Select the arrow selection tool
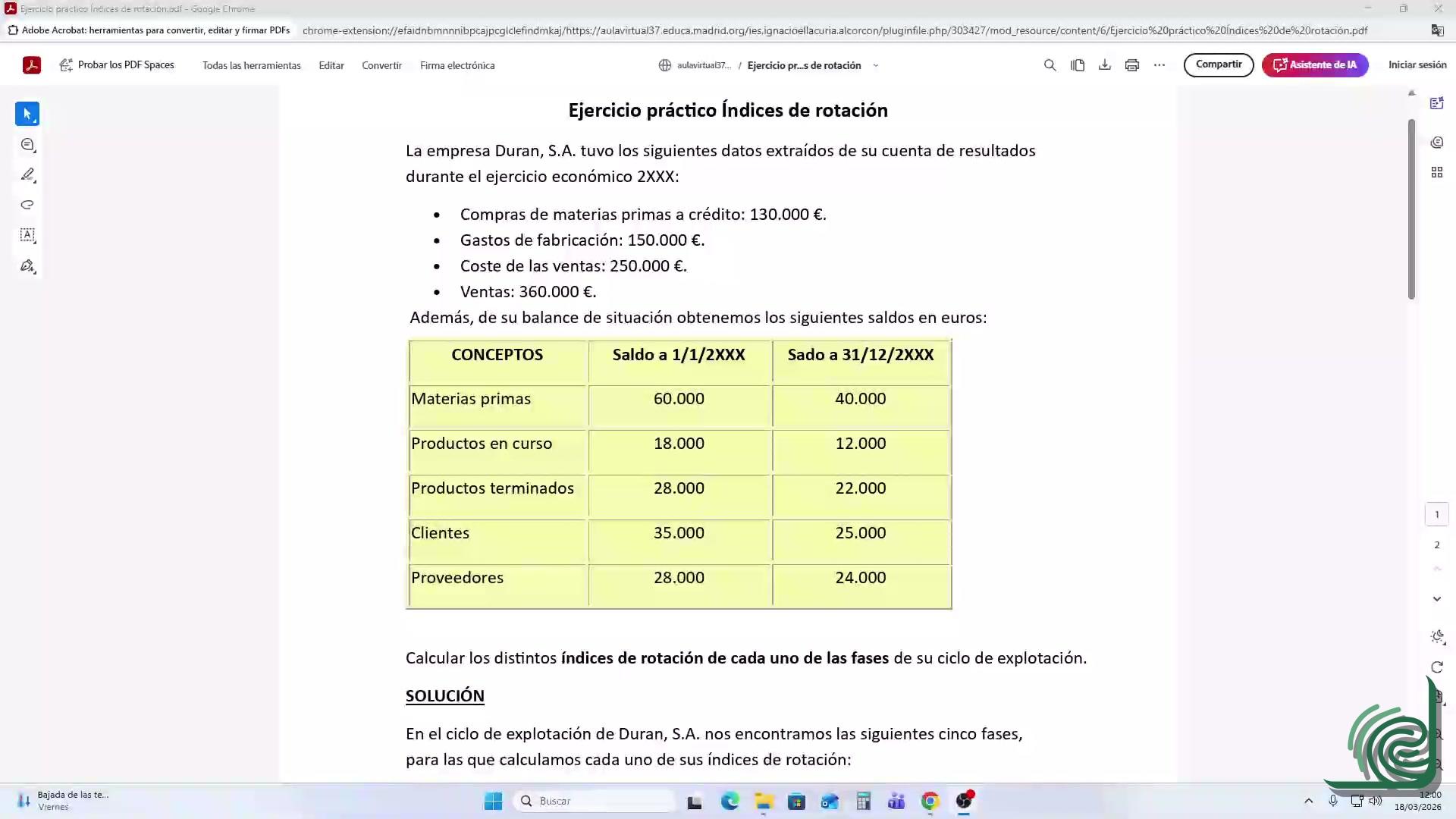The width and height of the screenshot is (1456, 819). click(x=27, y=114)
